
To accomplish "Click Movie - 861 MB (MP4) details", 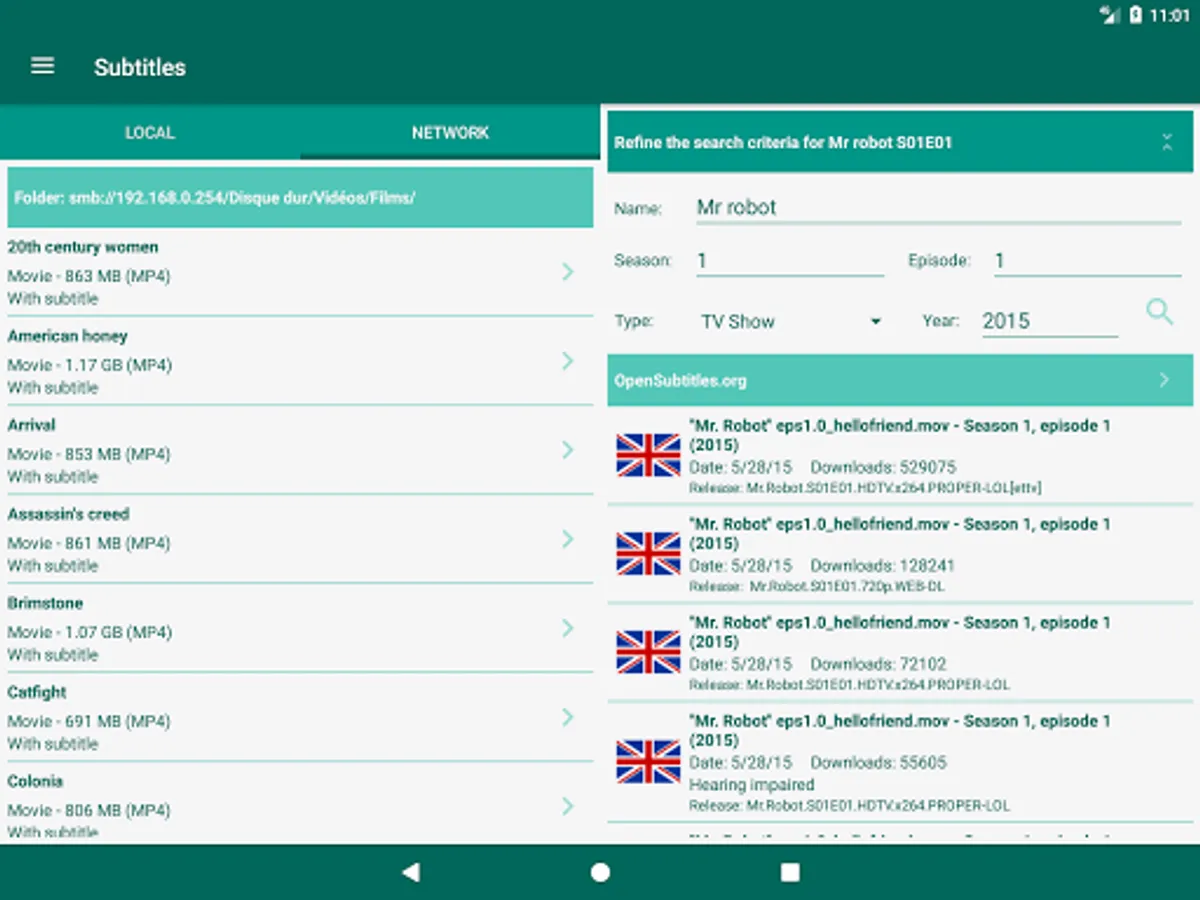I will click(89, 543).
